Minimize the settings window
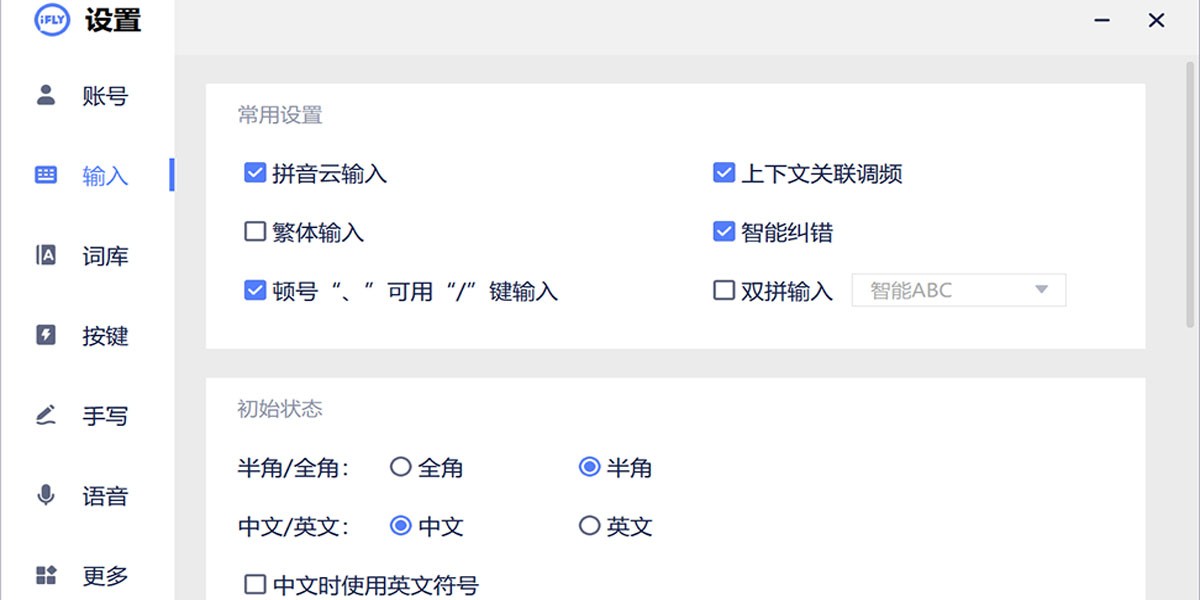 [1102, 20]
